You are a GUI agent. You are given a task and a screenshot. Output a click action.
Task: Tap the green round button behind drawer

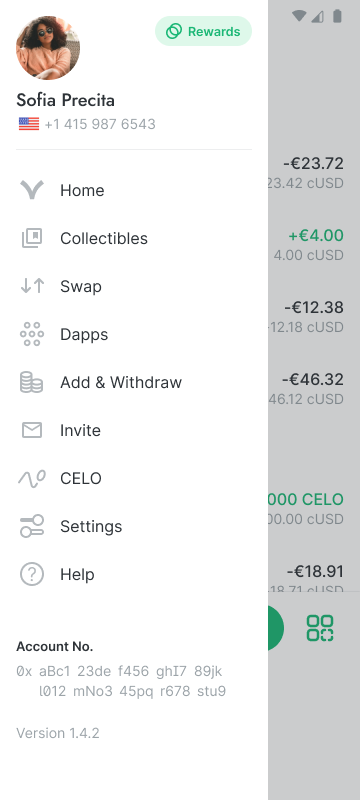coord(276,628)
